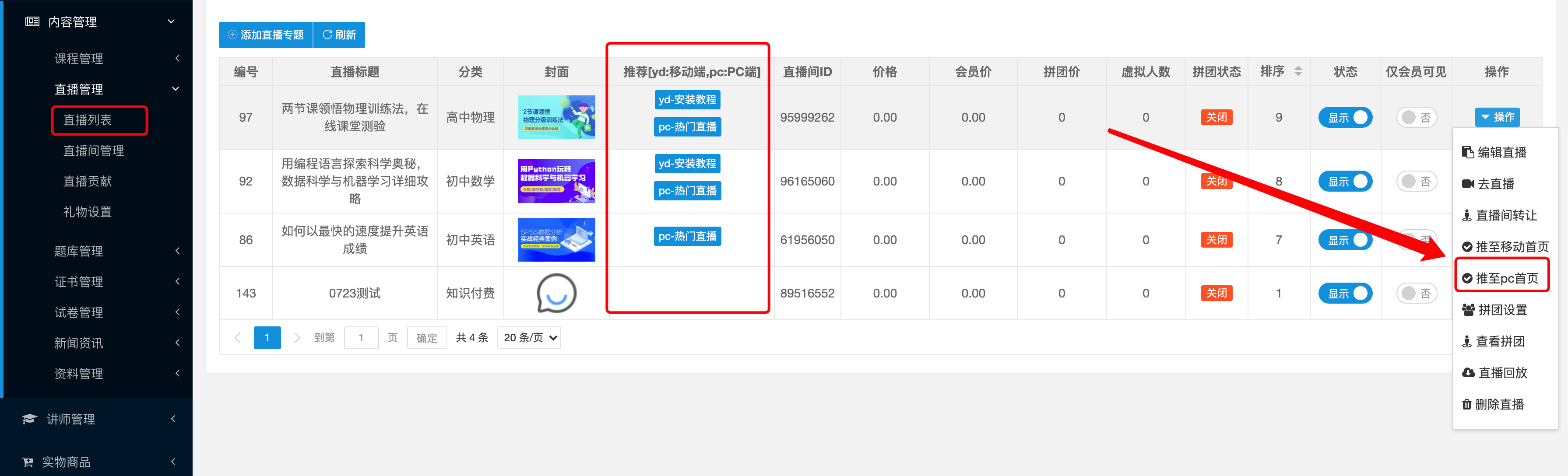Click the jump-to-page input field
1568x476 pixels.
tap(361, 337)
